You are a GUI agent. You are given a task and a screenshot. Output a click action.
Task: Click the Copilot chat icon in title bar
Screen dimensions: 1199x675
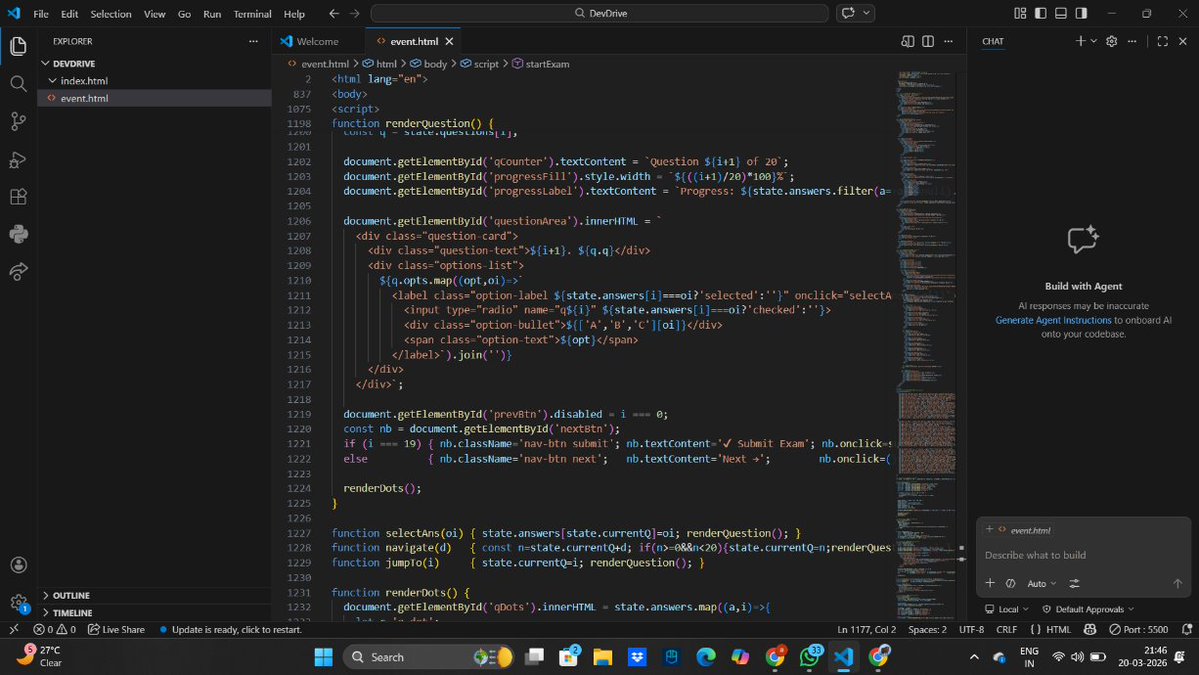[848, 13]
